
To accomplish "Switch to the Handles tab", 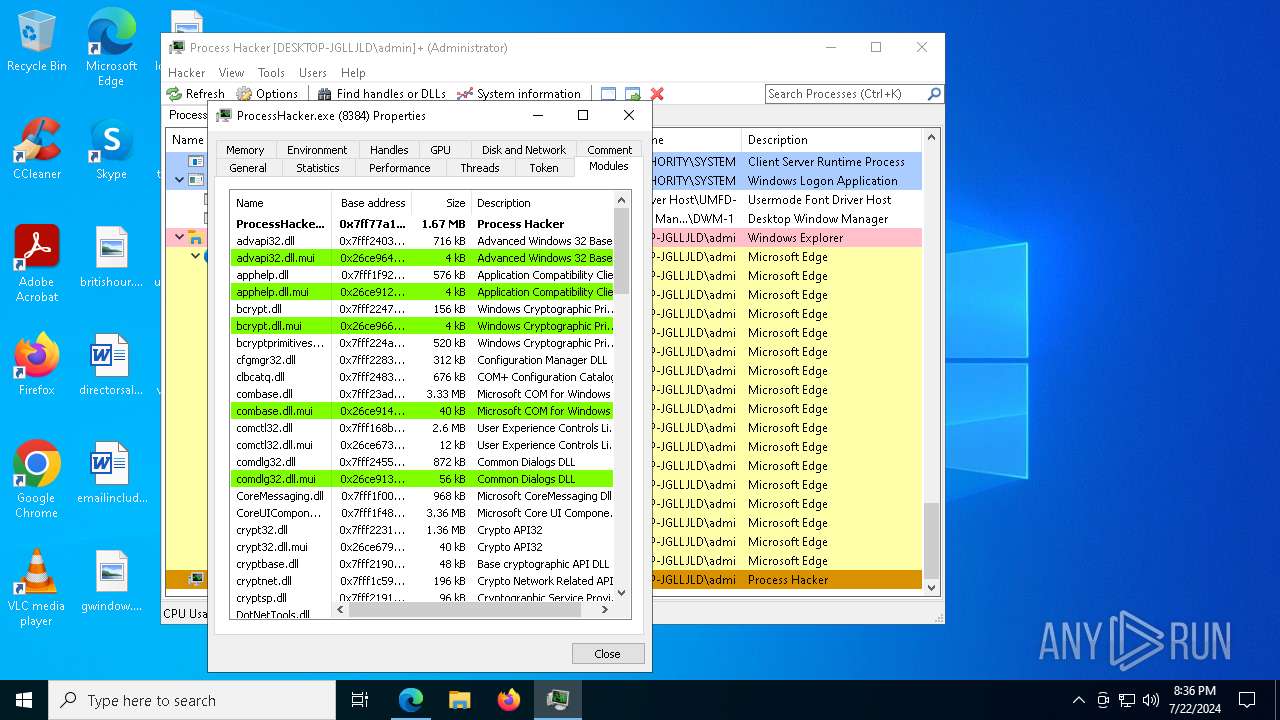I will pos(389,150).
